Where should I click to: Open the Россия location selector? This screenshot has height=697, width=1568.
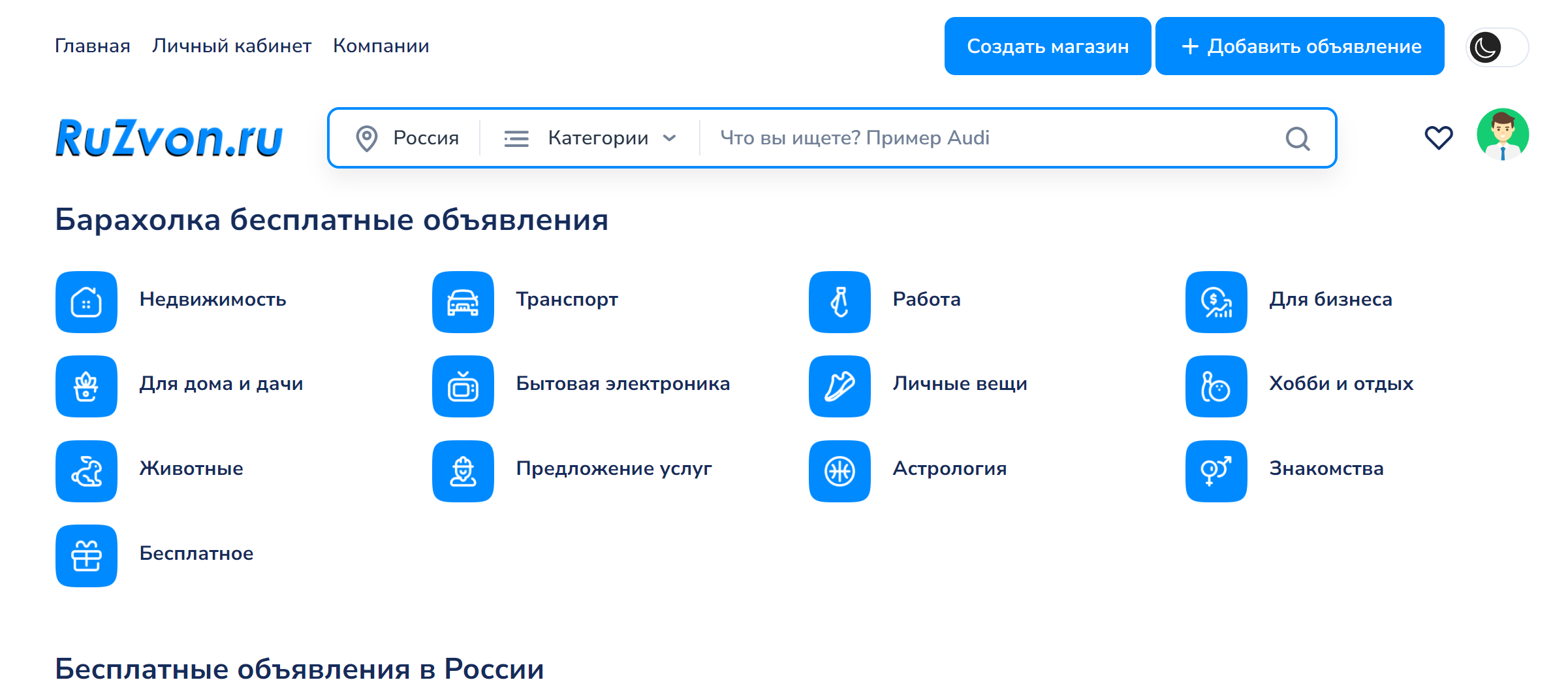[408, 138]
